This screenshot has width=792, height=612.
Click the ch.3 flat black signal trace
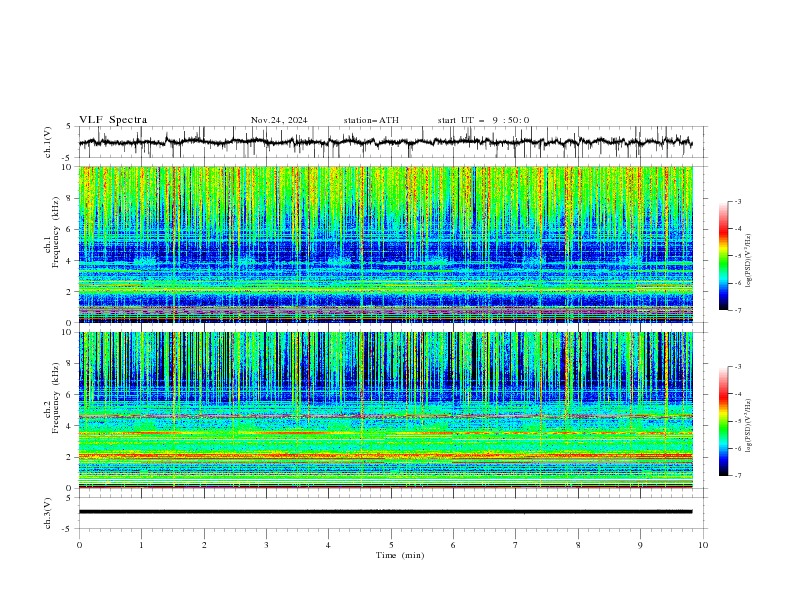point(385,512)
